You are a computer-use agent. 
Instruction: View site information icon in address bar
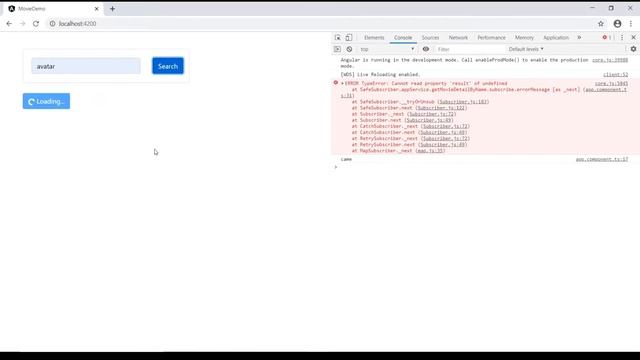tap(52, 24)
